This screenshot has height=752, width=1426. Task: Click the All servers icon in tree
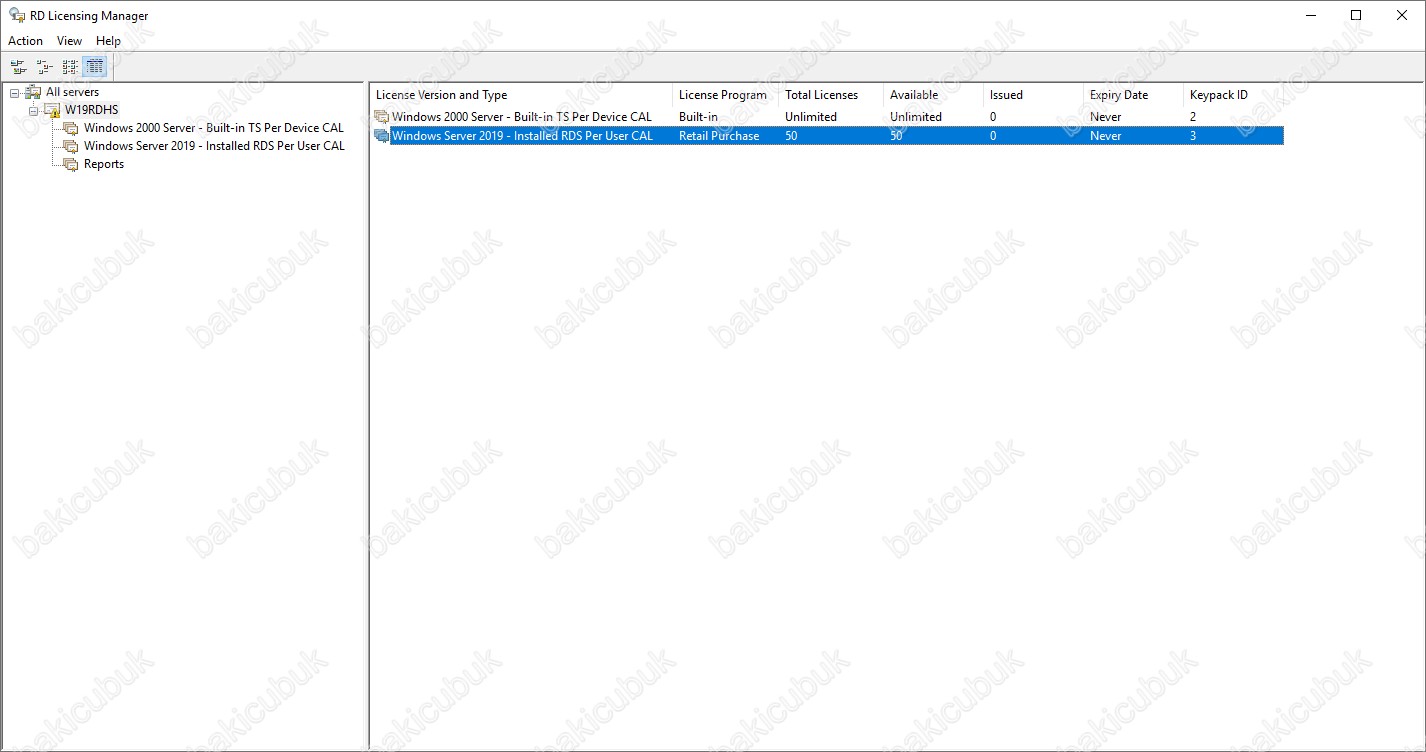coord(33,92)
